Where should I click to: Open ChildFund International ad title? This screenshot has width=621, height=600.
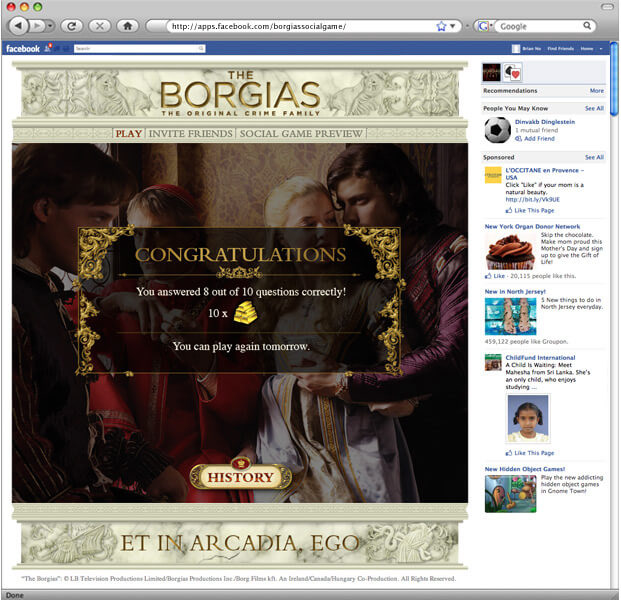pos(540,358)
